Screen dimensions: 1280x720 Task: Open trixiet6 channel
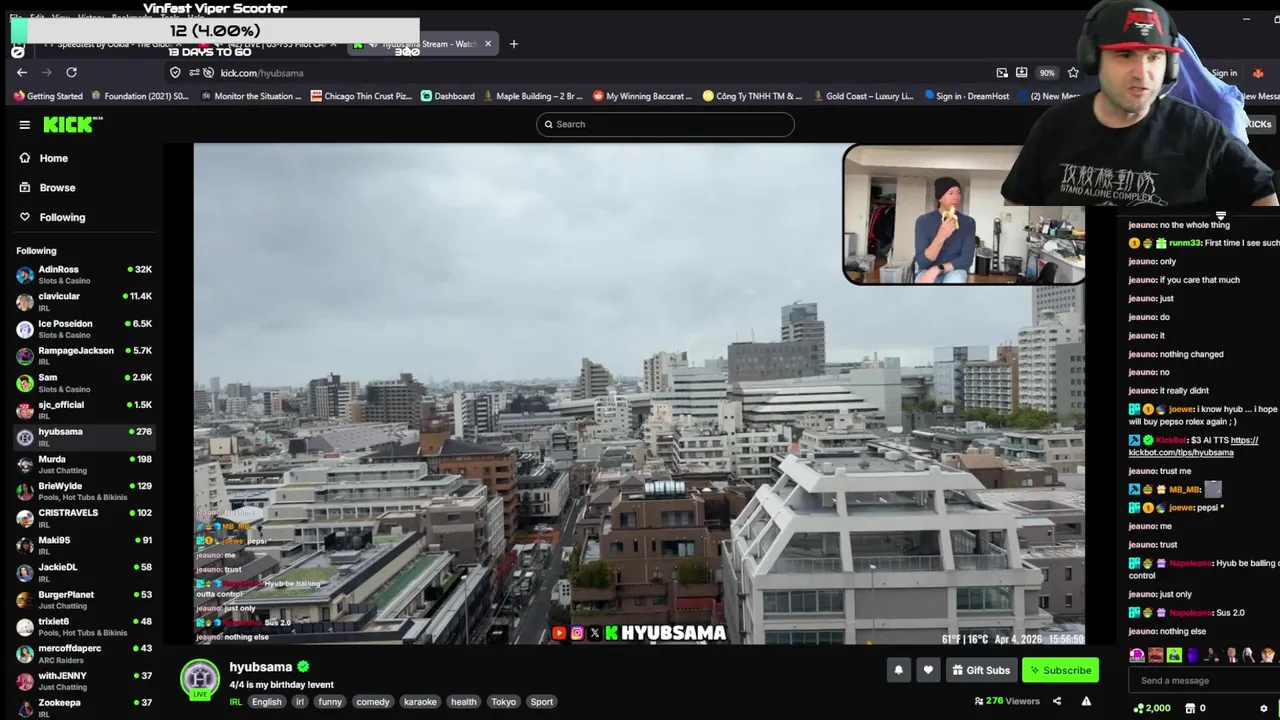(x=84, y=626)
